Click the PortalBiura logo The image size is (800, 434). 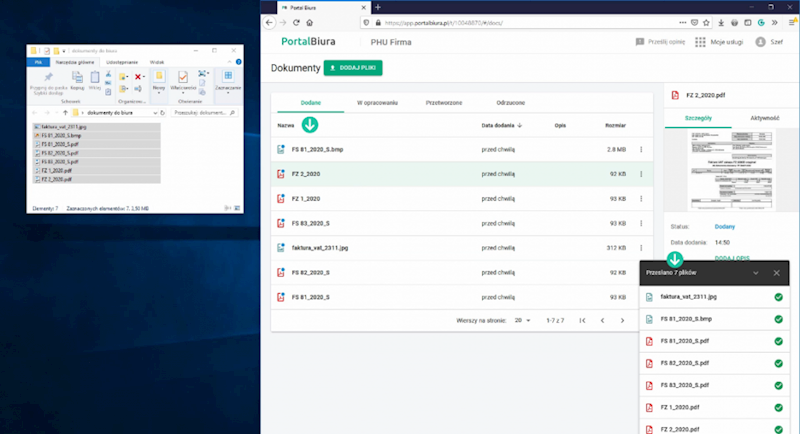coord(308,41)
